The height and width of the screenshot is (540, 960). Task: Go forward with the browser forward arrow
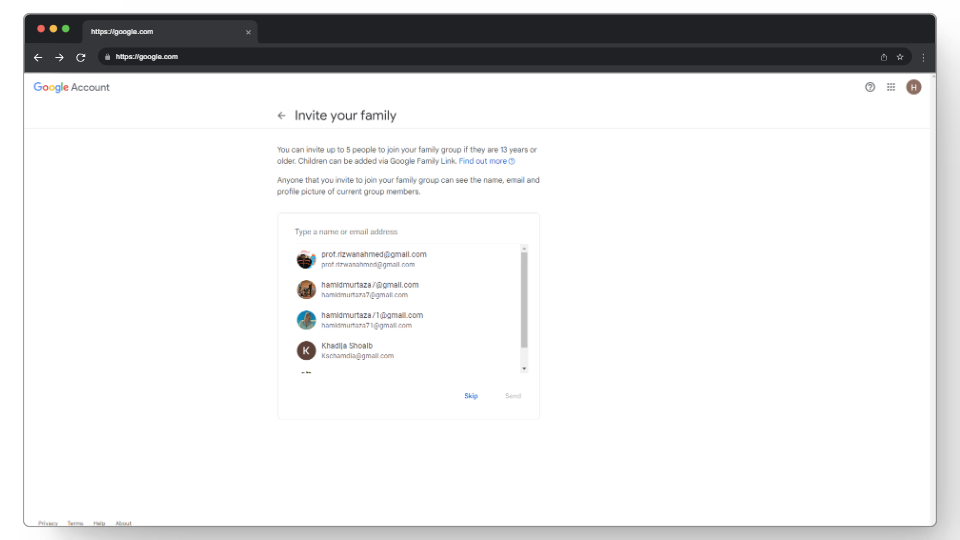point(59,57)
